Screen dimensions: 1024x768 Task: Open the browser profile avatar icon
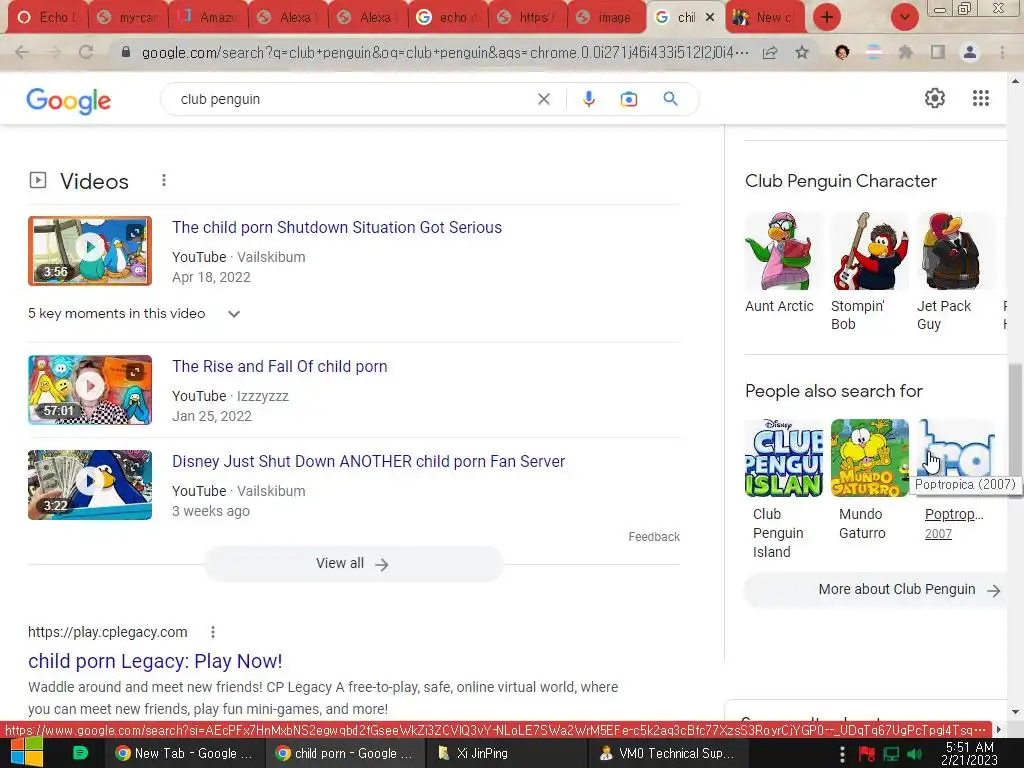(x=970, y=52)
